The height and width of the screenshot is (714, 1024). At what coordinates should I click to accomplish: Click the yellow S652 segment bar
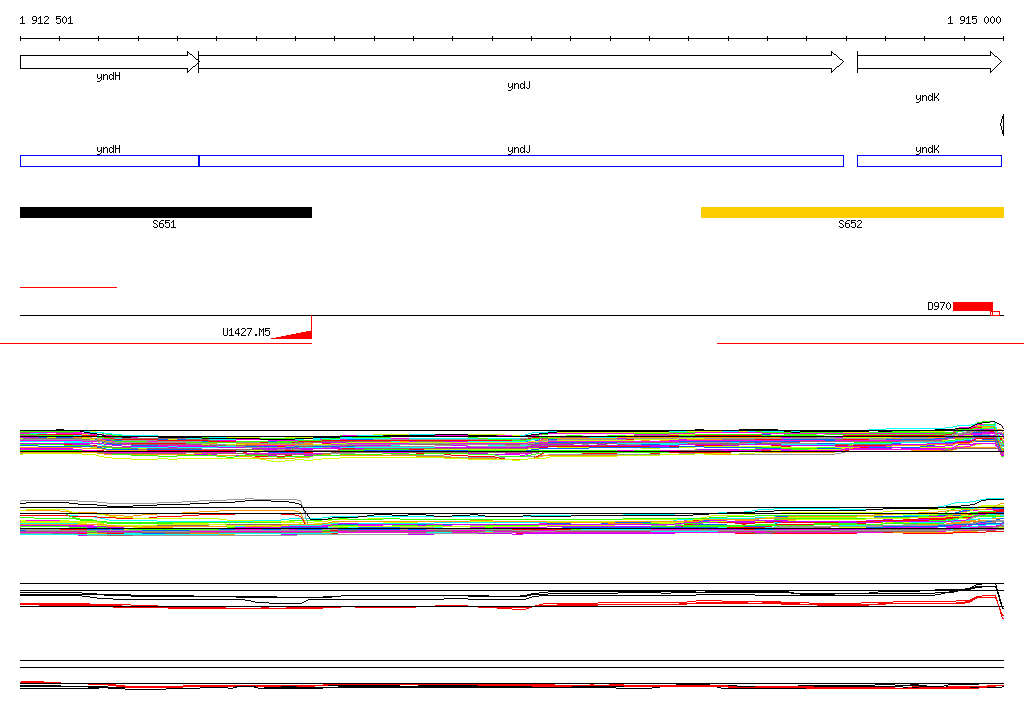coord(852,212)
